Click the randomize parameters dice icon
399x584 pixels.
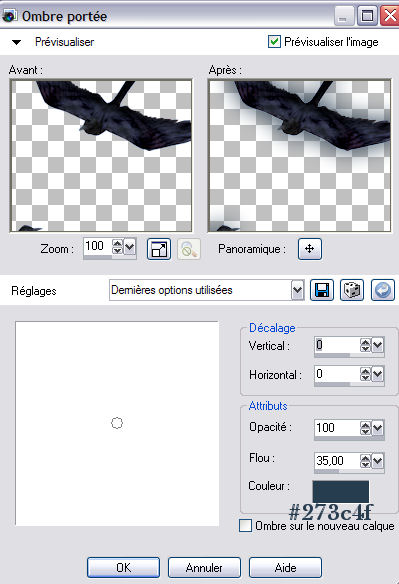click(x=352, y=290)
